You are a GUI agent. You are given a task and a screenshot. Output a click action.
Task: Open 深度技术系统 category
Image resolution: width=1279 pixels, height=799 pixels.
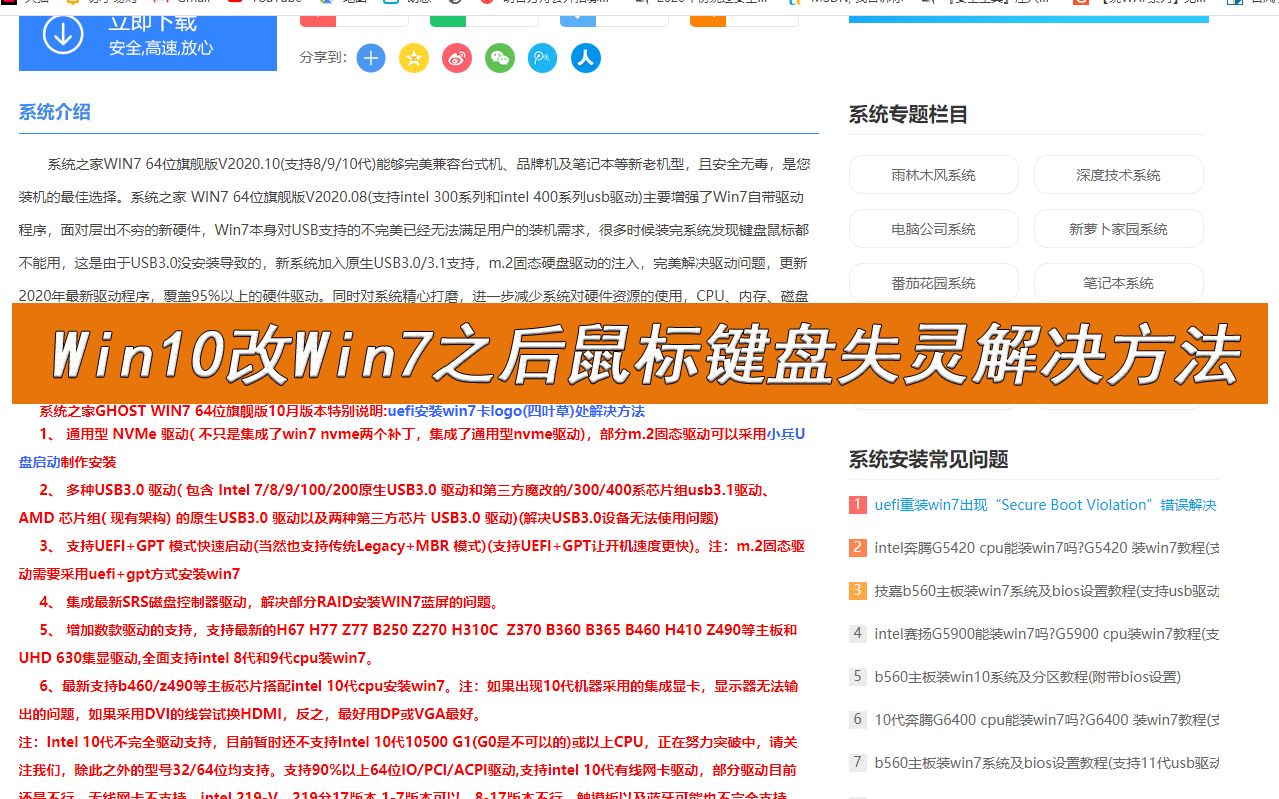(1118, 175)
